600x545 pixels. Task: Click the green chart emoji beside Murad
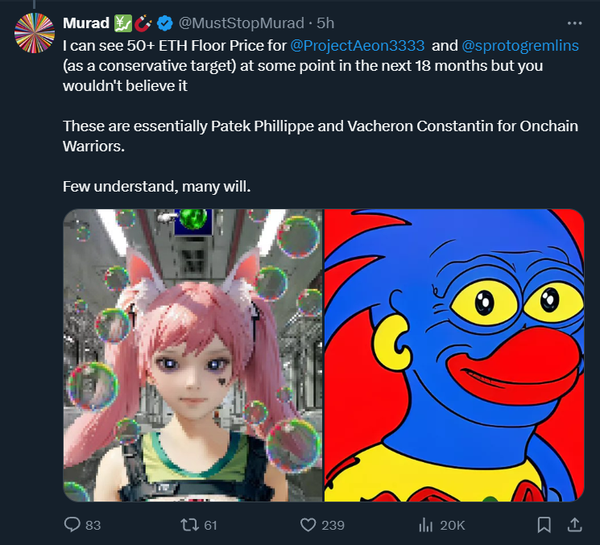point(124,22)
